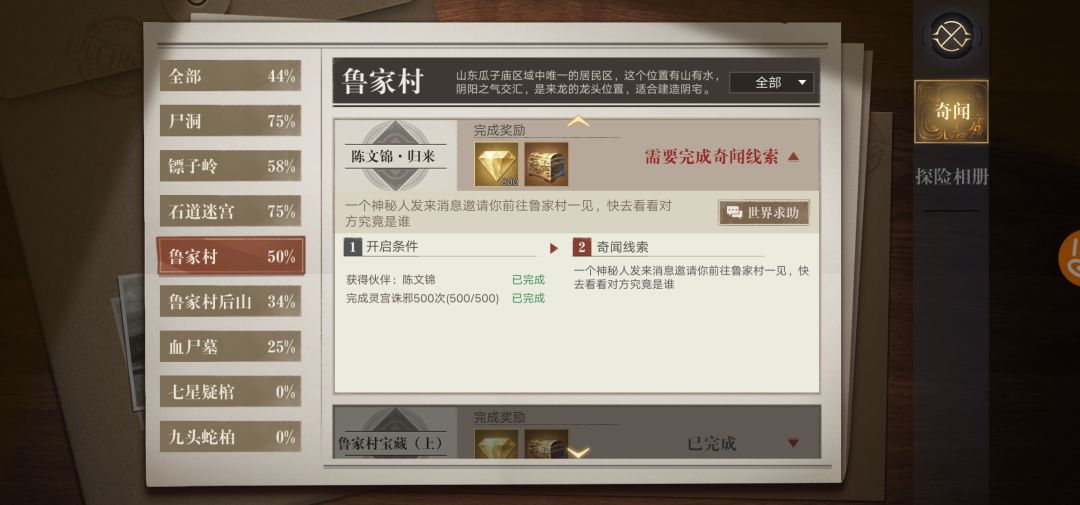Click the 陈文锦·归来 emblem badge
This screenshot has height=505, width=1080.
coord(395,156)
